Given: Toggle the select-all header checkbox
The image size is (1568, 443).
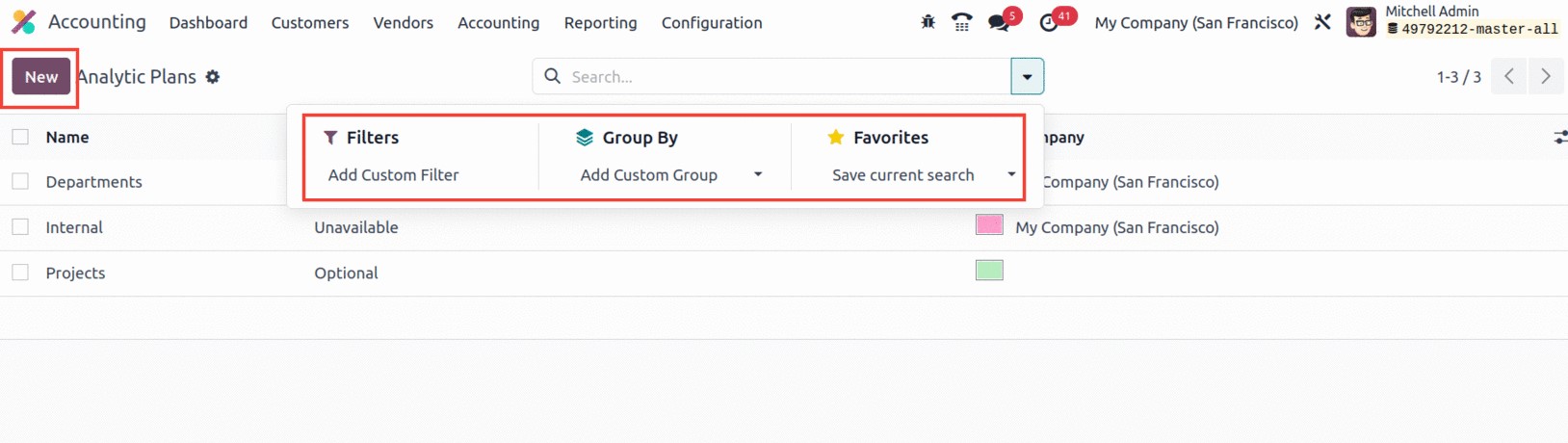Looking at the screenshot, I should [x=20, y=137].
